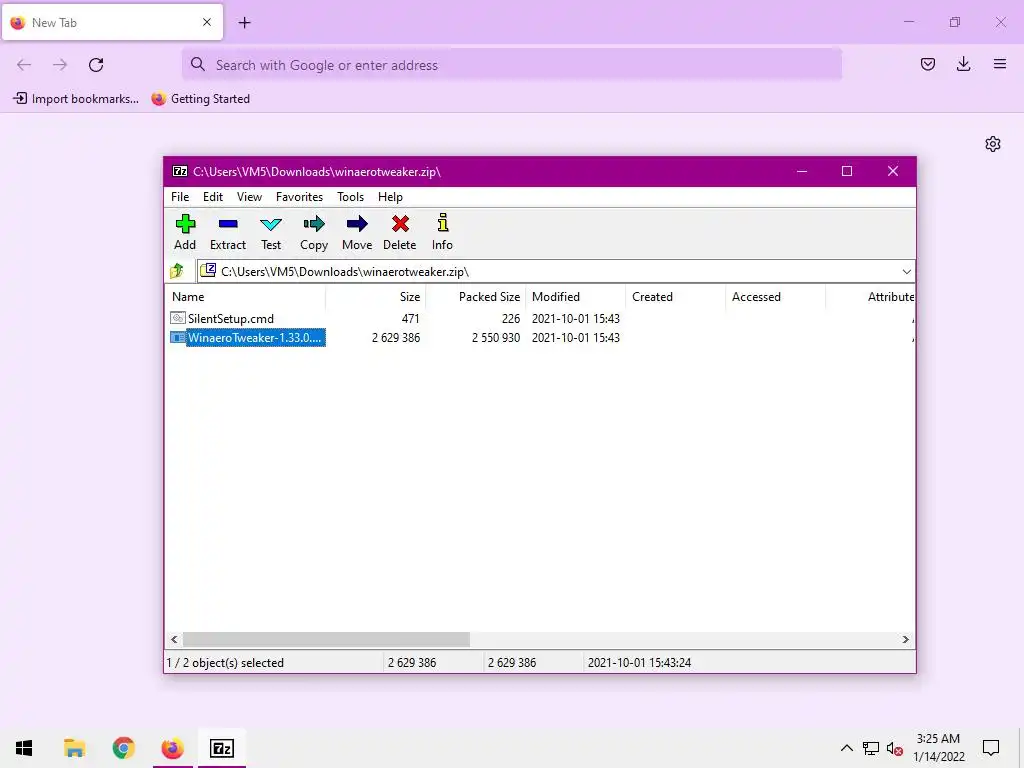The width and height of the screenshot is (1024, 768).
Task: Click the scroll right arrow
Action: [905, 639]
